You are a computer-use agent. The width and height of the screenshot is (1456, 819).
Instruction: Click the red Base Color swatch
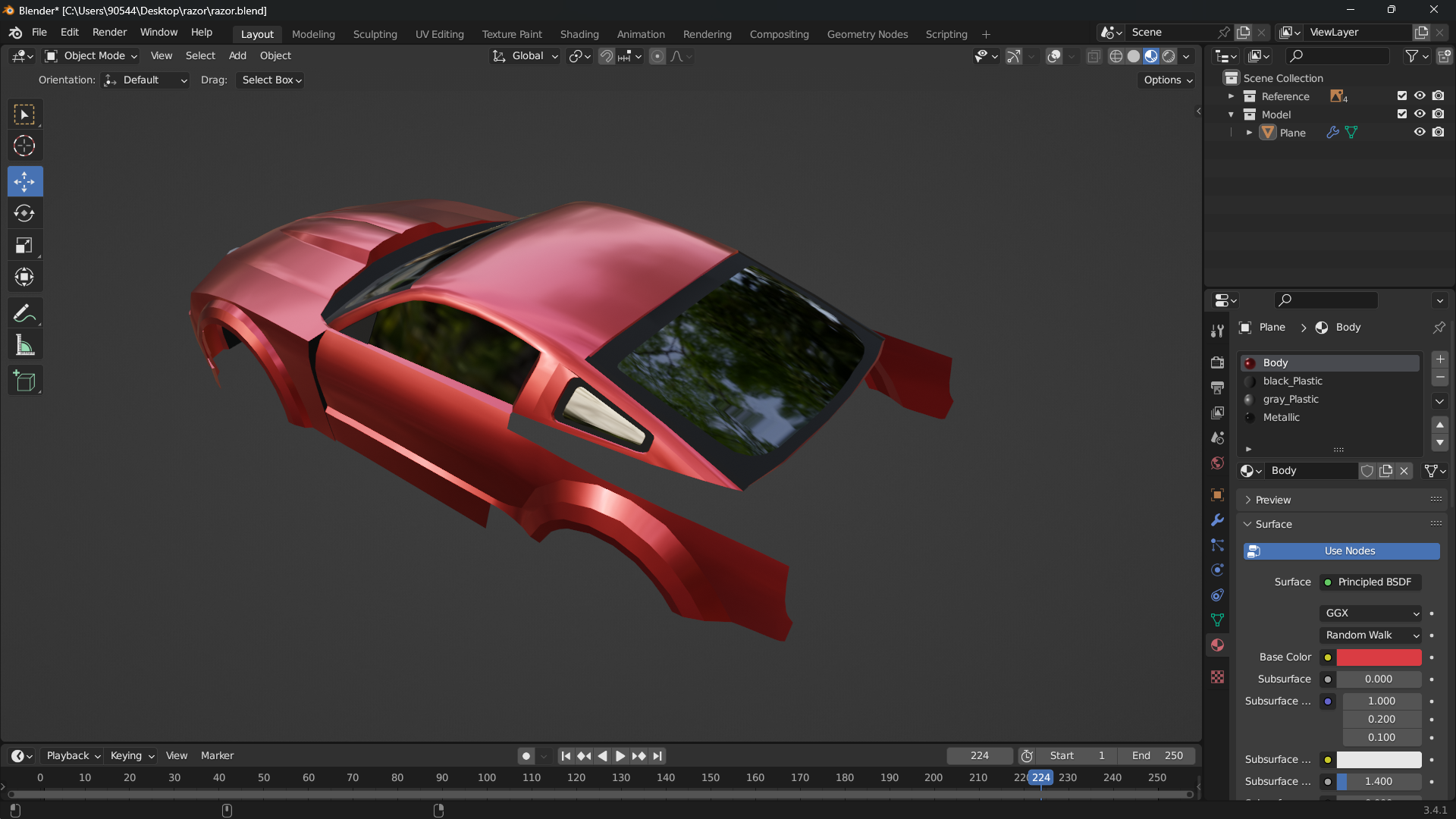[x=1378, y=657]
